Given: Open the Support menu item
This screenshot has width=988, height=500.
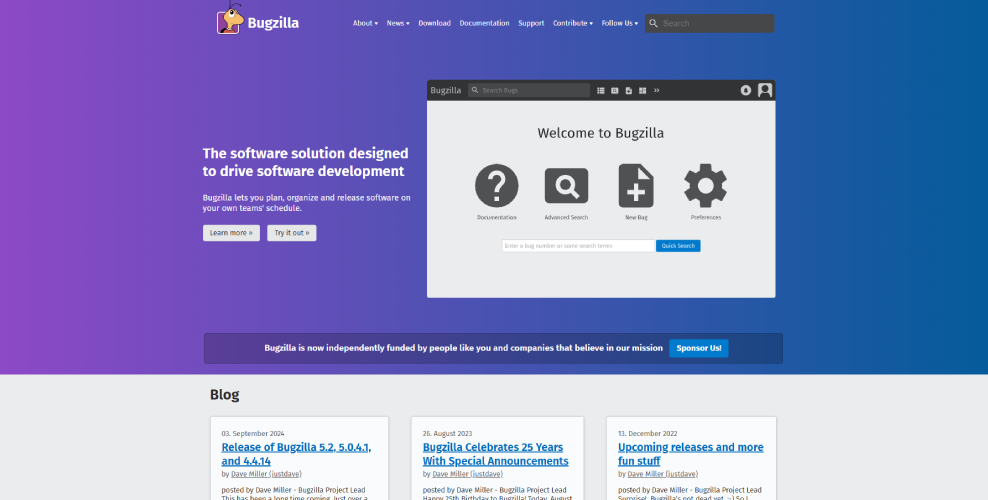Looking at the screenshot, I should (x=531, y=23).
